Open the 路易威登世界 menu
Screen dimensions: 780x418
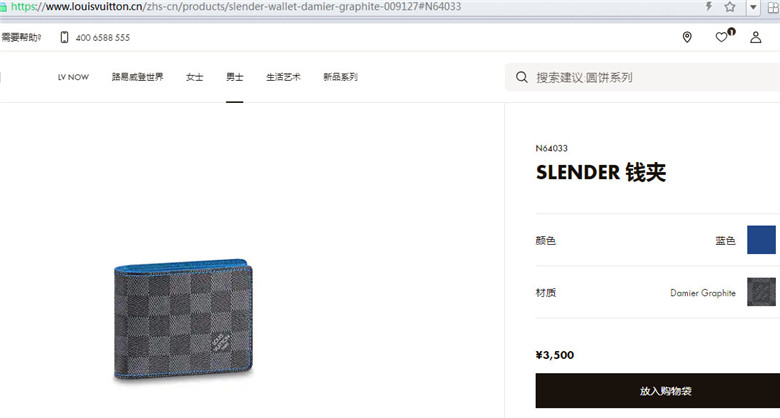point(137,77)
